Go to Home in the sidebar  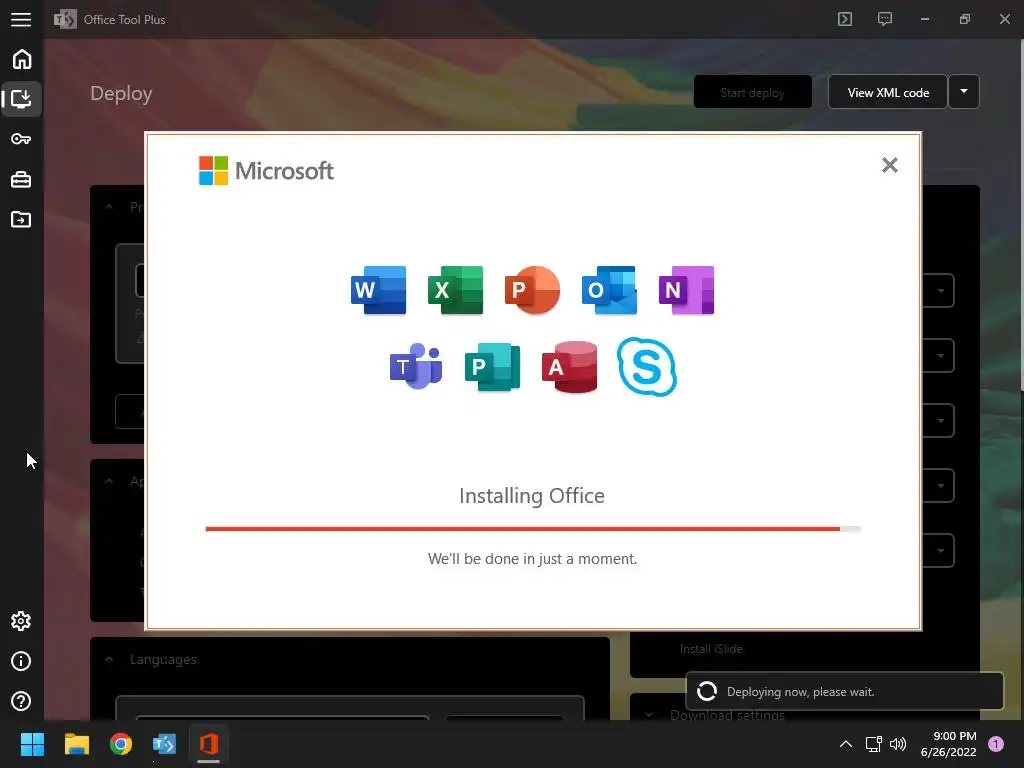coord(22,59)
